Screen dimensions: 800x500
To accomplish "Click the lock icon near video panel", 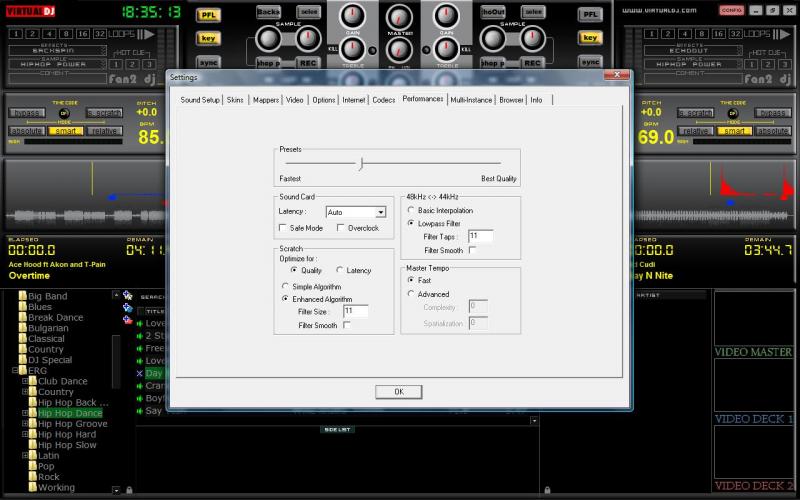I will [547, 490].
